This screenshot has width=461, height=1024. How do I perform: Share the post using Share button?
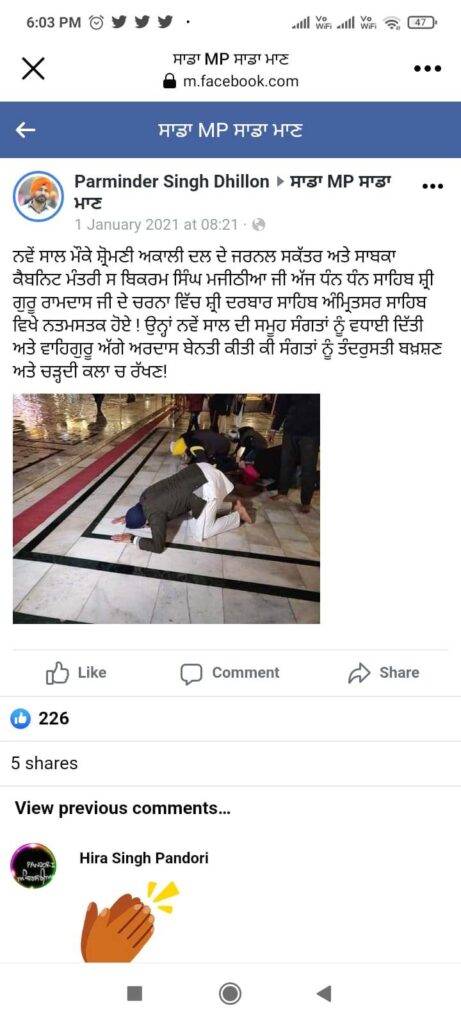point(383,673)
